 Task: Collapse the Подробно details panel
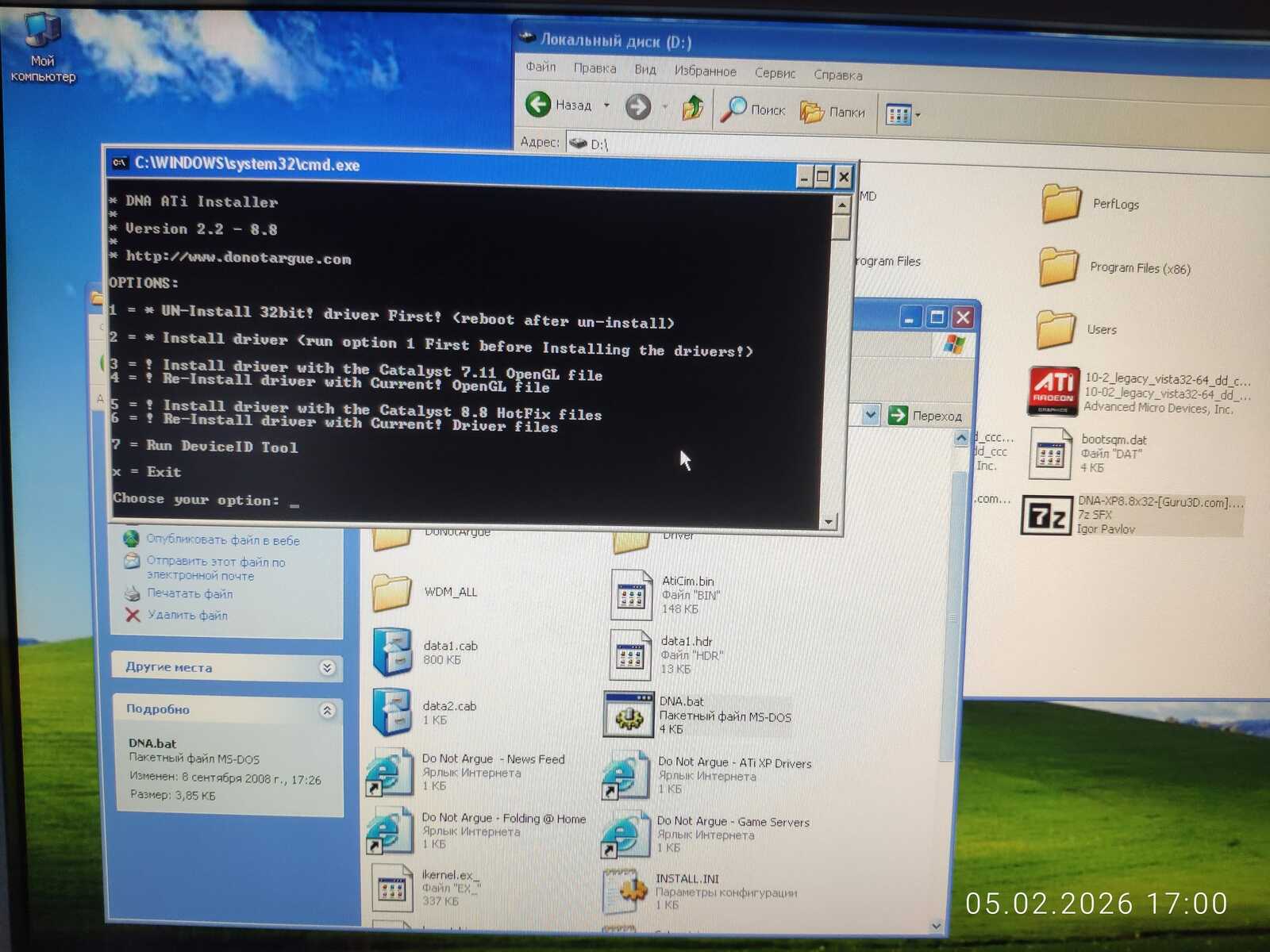(x=327, y=710)
